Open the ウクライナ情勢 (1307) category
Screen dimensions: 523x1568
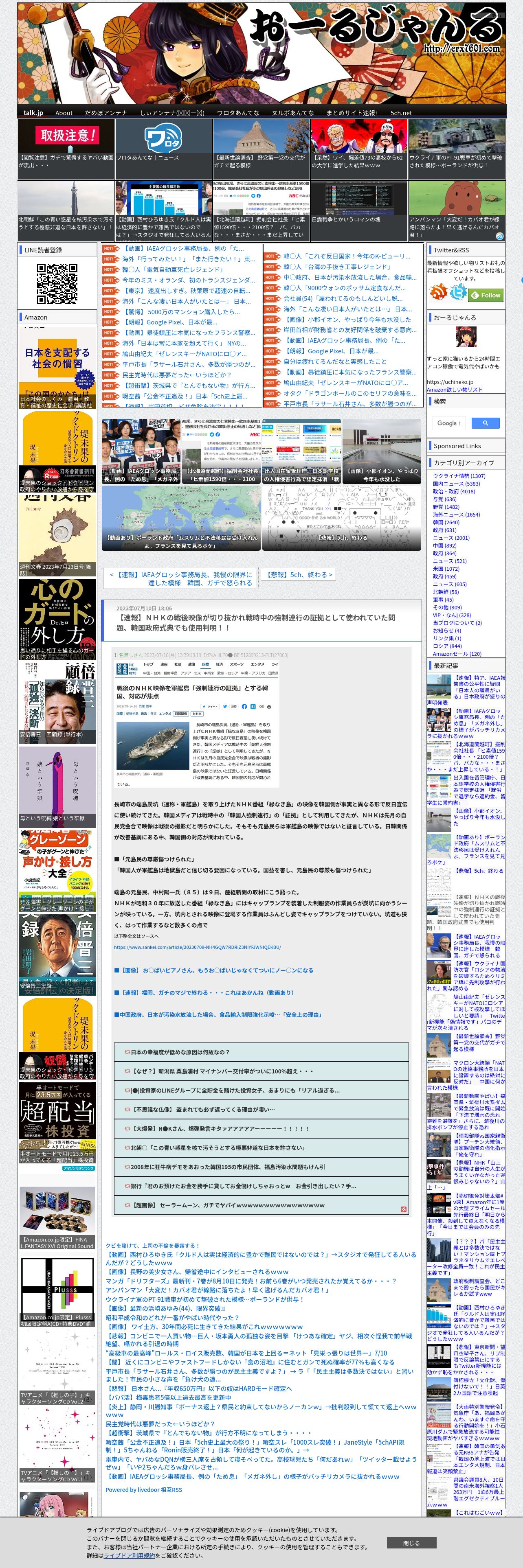pos(459,476)
